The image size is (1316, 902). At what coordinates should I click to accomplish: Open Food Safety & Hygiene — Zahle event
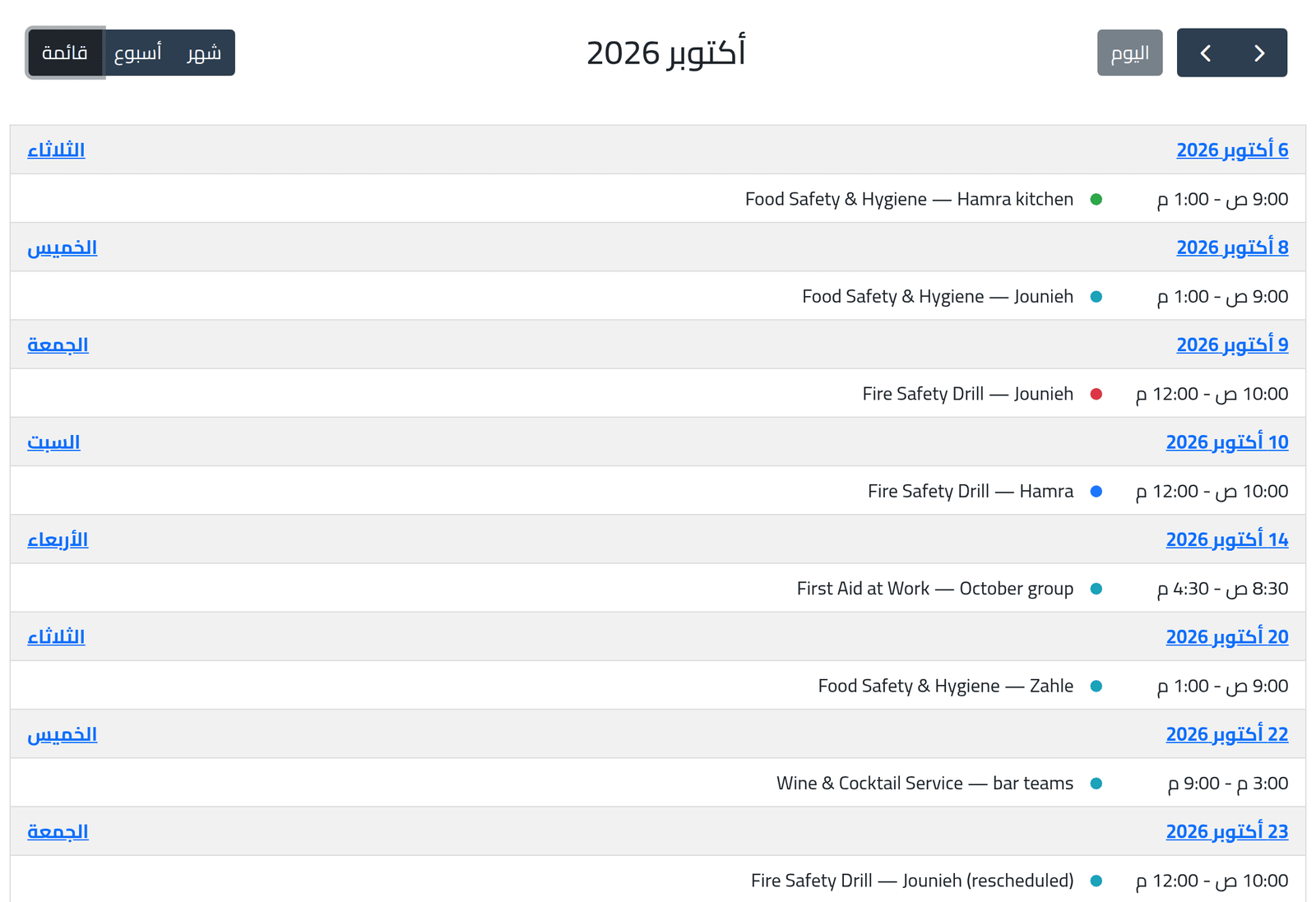(946, 686)
